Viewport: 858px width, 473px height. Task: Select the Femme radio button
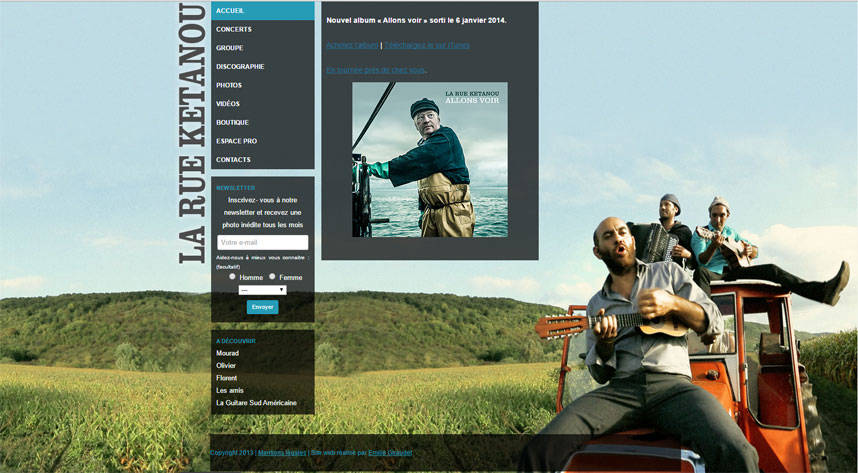tap(272, 276)
